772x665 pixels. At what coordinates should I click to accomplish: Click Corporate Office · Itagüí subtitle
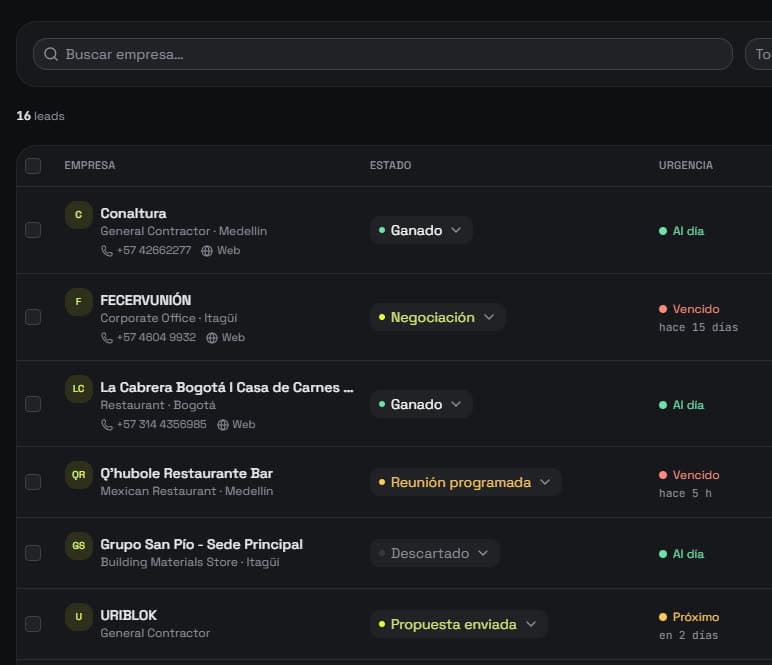[x=169, y=318]
